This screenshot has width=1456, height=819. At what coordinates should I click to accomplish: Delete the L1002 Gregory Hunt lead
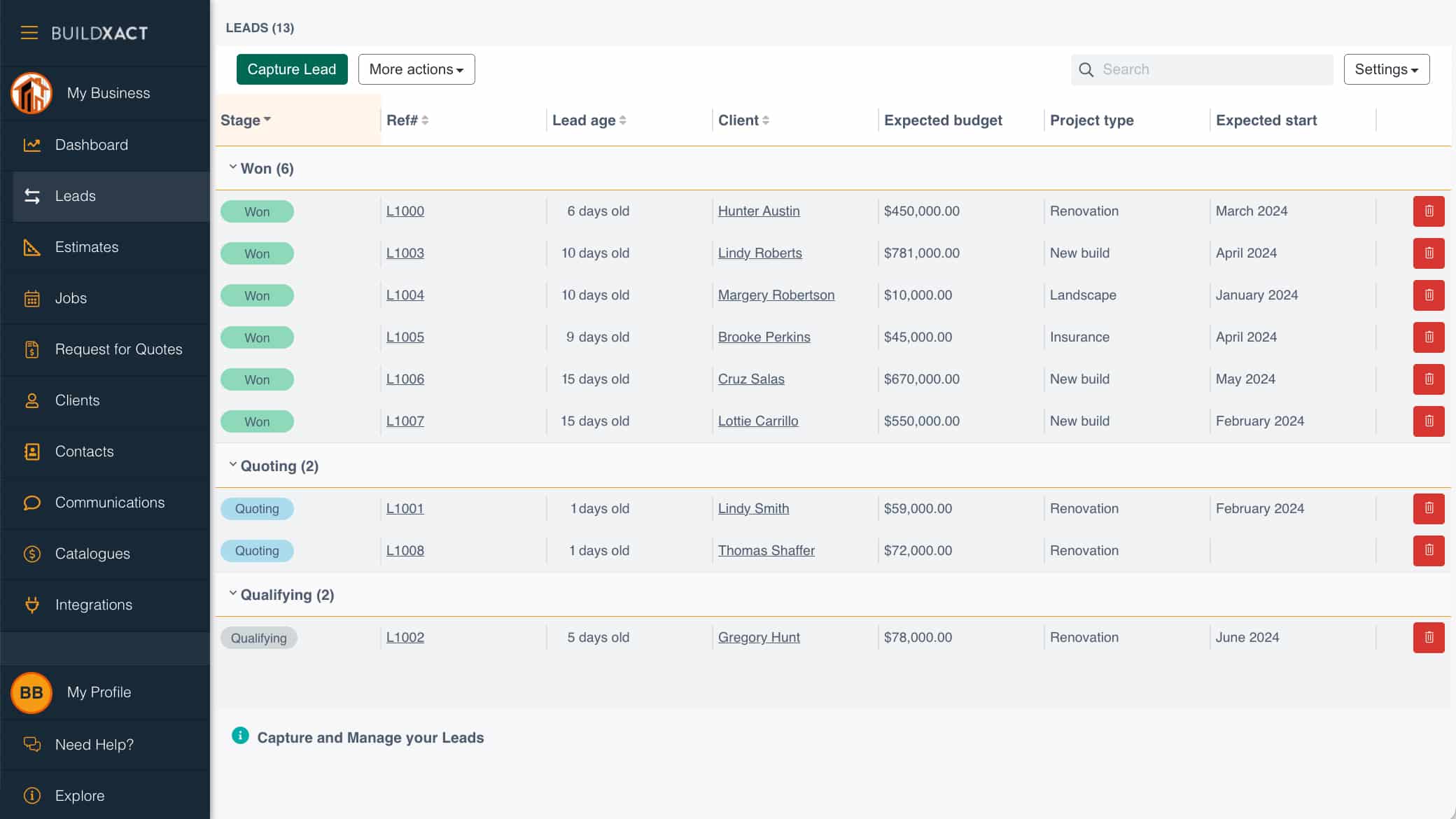pos(1428,638)
